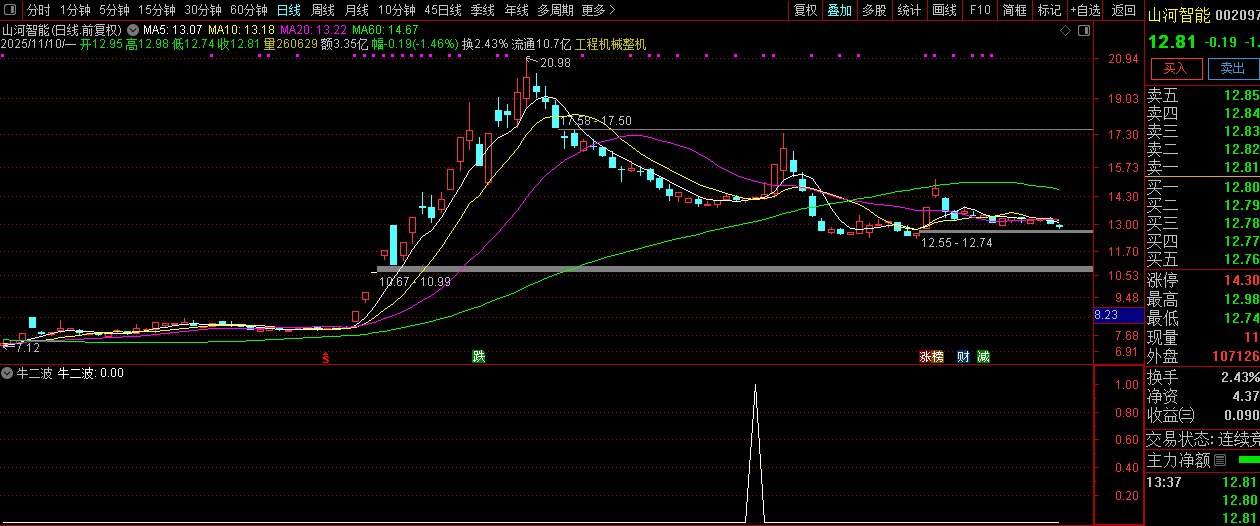Viewport: 1260px width, 526px height.
Task: Click the diamond icon above the chart
Action: coord(1065,31)
